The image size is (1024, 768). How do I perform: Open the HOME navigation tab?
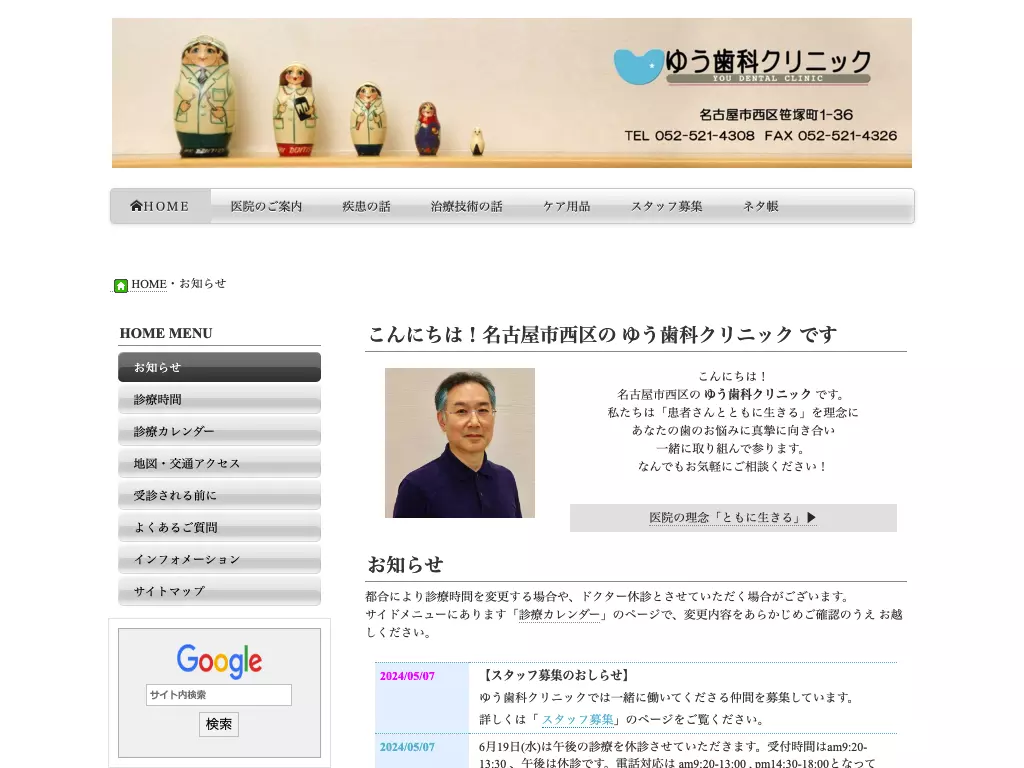pyautogui.click(x=160, y=206)
